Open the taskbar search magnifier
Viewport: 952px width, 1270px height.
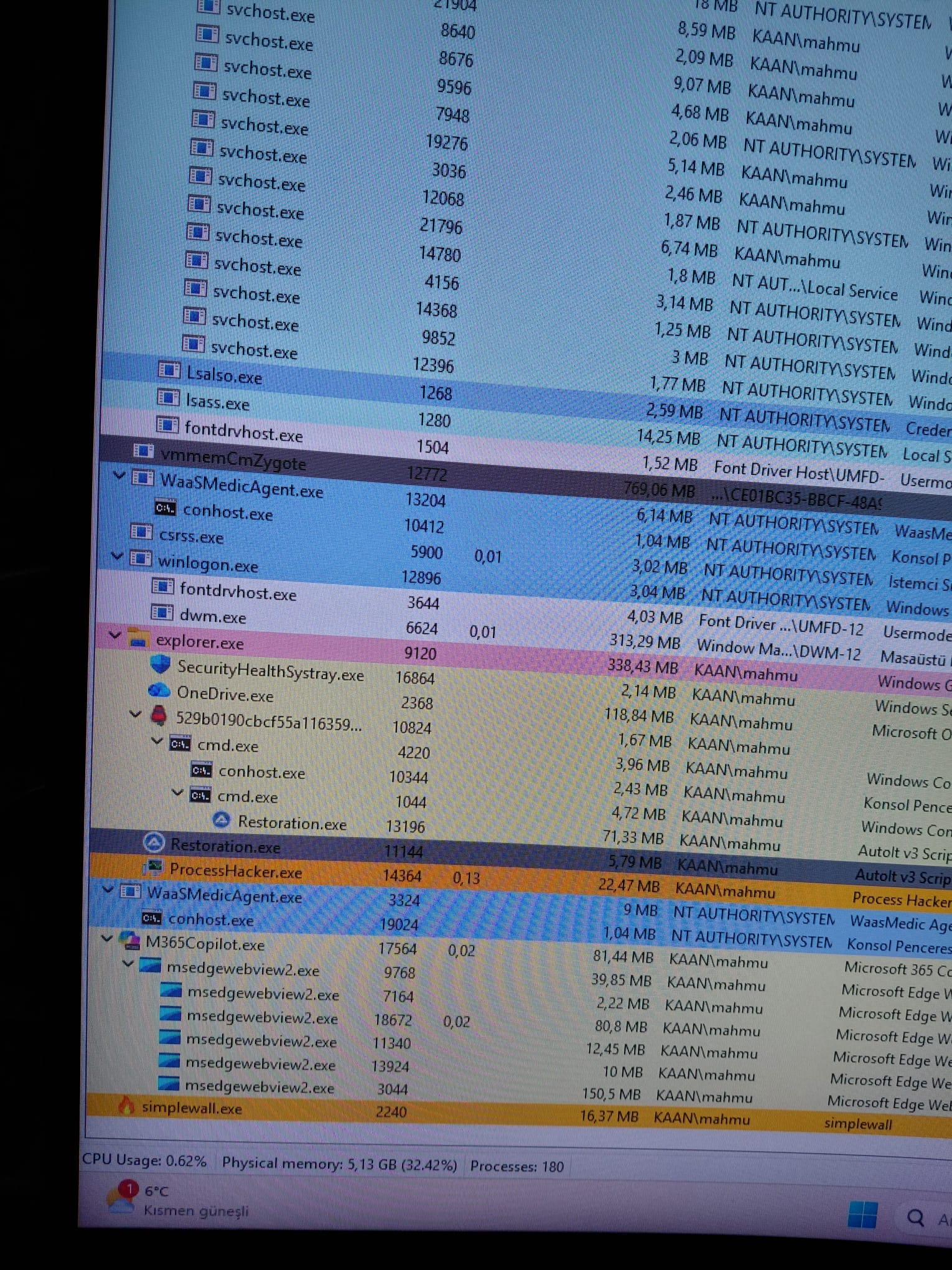[x=915, y=1217]
